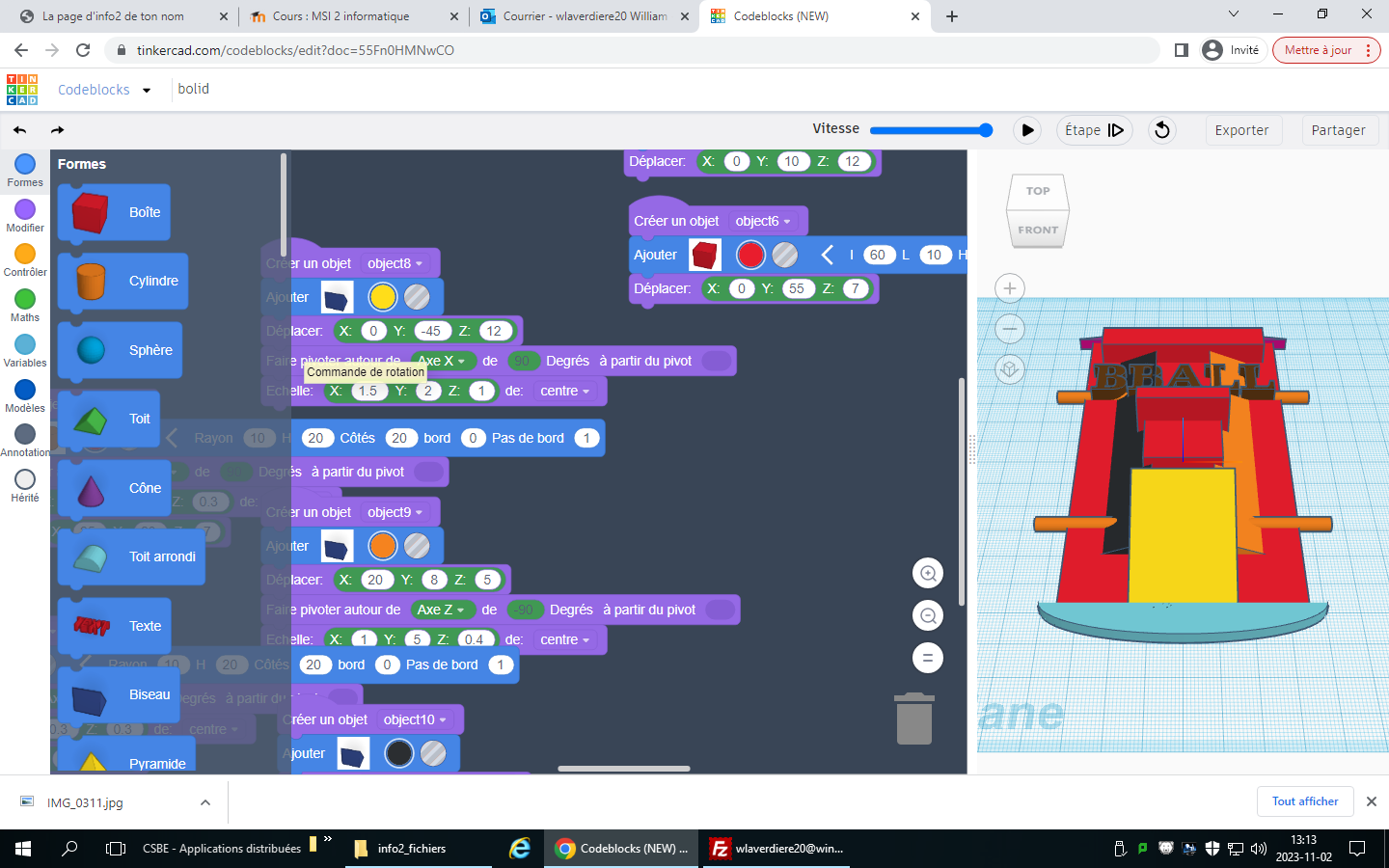Zoom in the code workspace
Screen dimensions: 1389x868
tap(928, 574)
